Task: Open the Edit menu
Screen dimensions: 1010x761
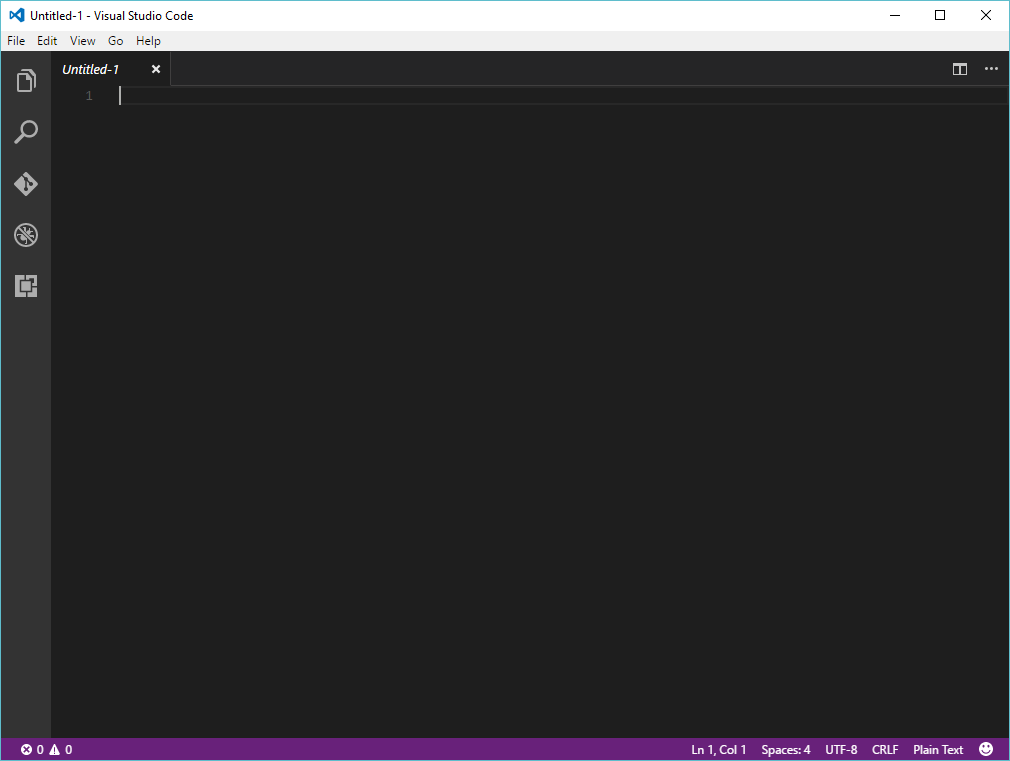Action: [47, 41]
